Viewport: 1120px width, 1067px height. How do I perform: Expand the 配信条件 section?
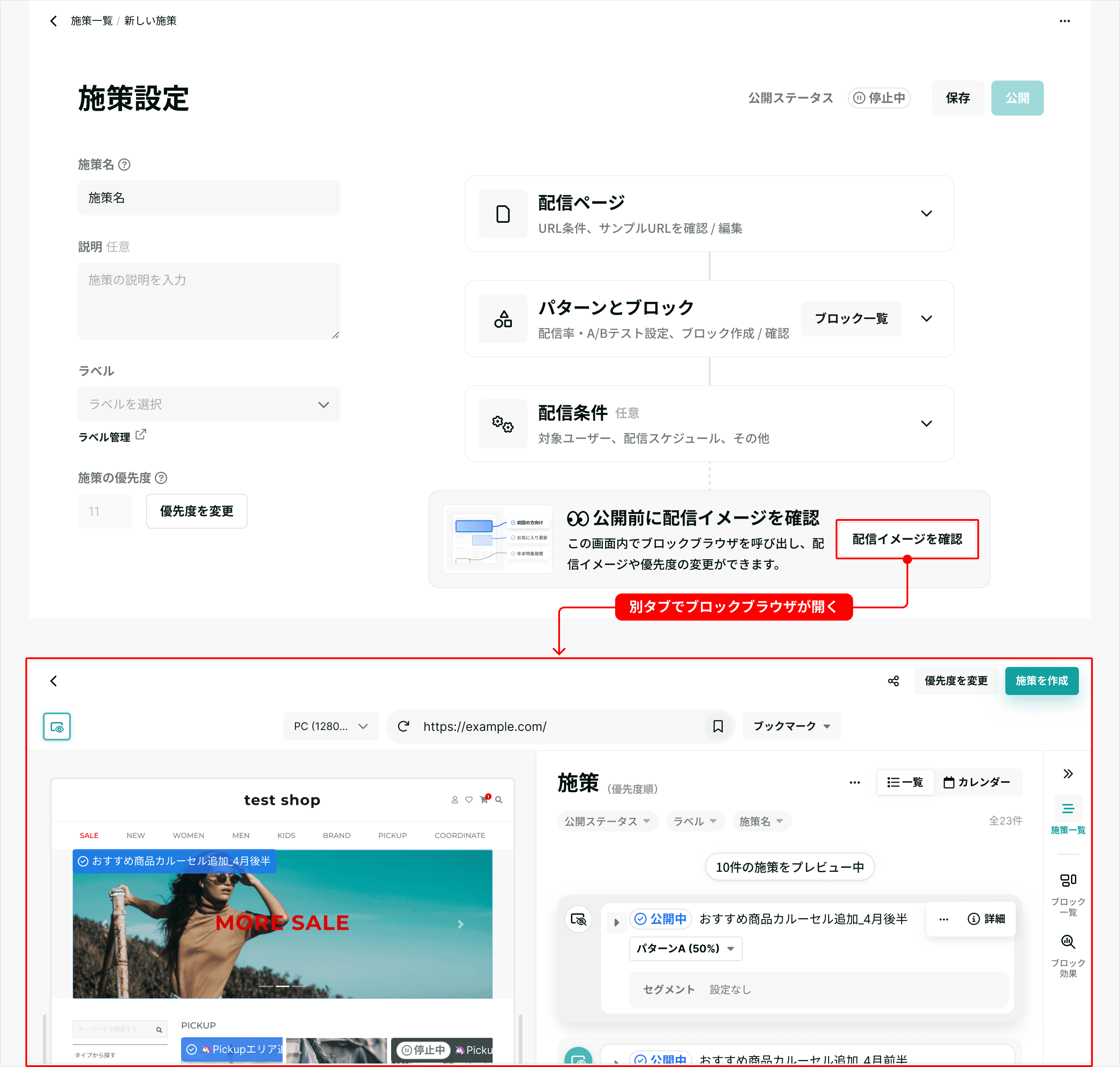point(927,424)
